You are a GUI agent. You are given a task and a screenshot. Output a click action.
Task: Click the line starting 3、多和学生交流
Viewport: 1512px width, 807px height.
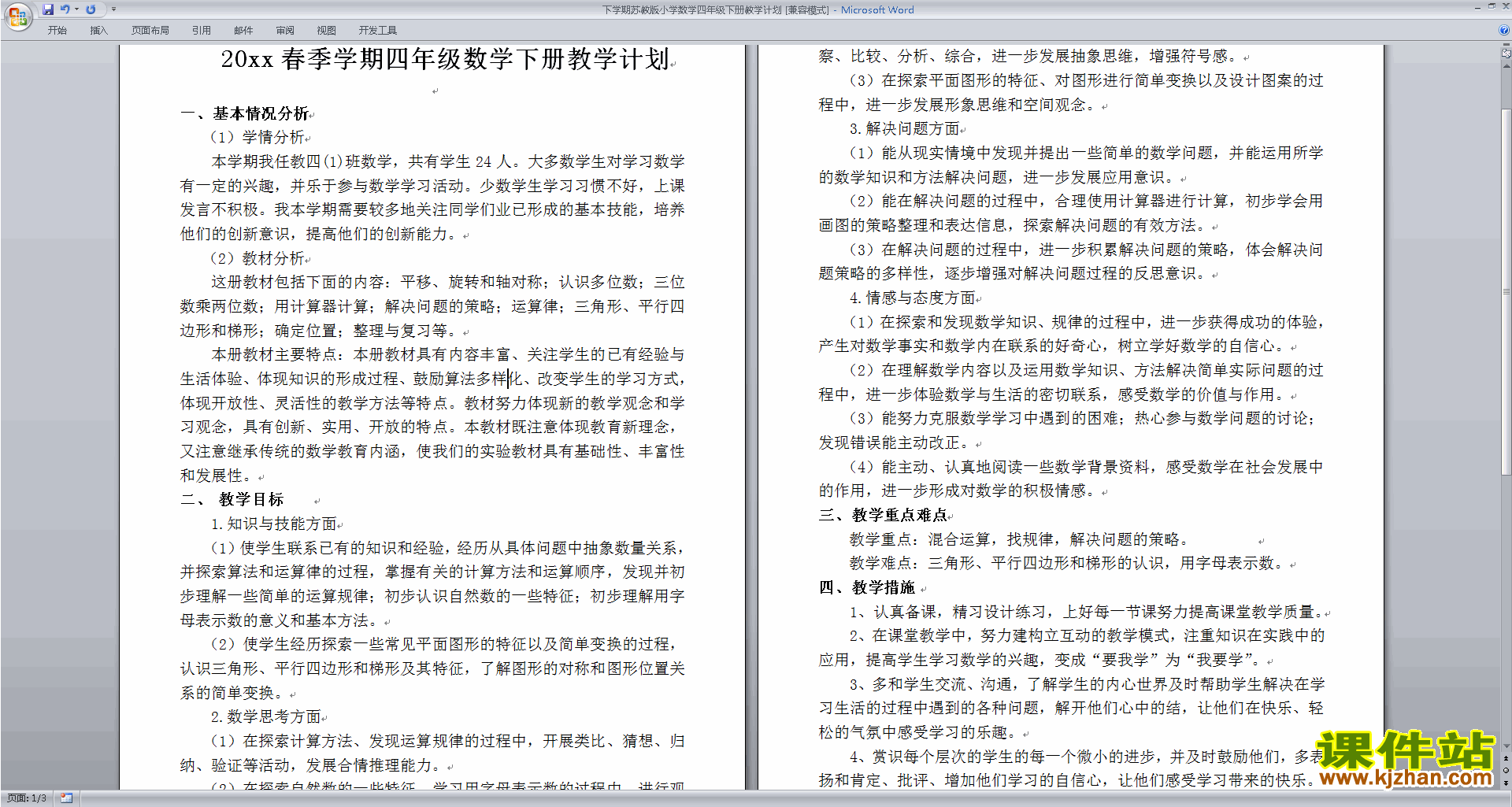tap(1087, 684)
